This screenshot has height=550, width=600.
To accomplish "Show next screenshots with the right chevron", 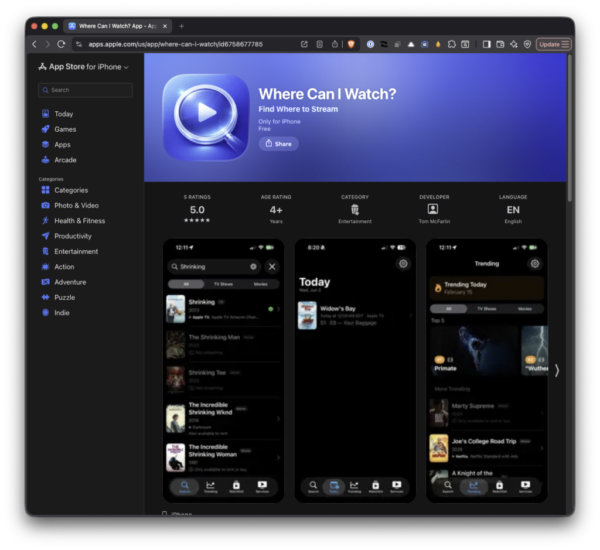I will (x=557, y=370).
